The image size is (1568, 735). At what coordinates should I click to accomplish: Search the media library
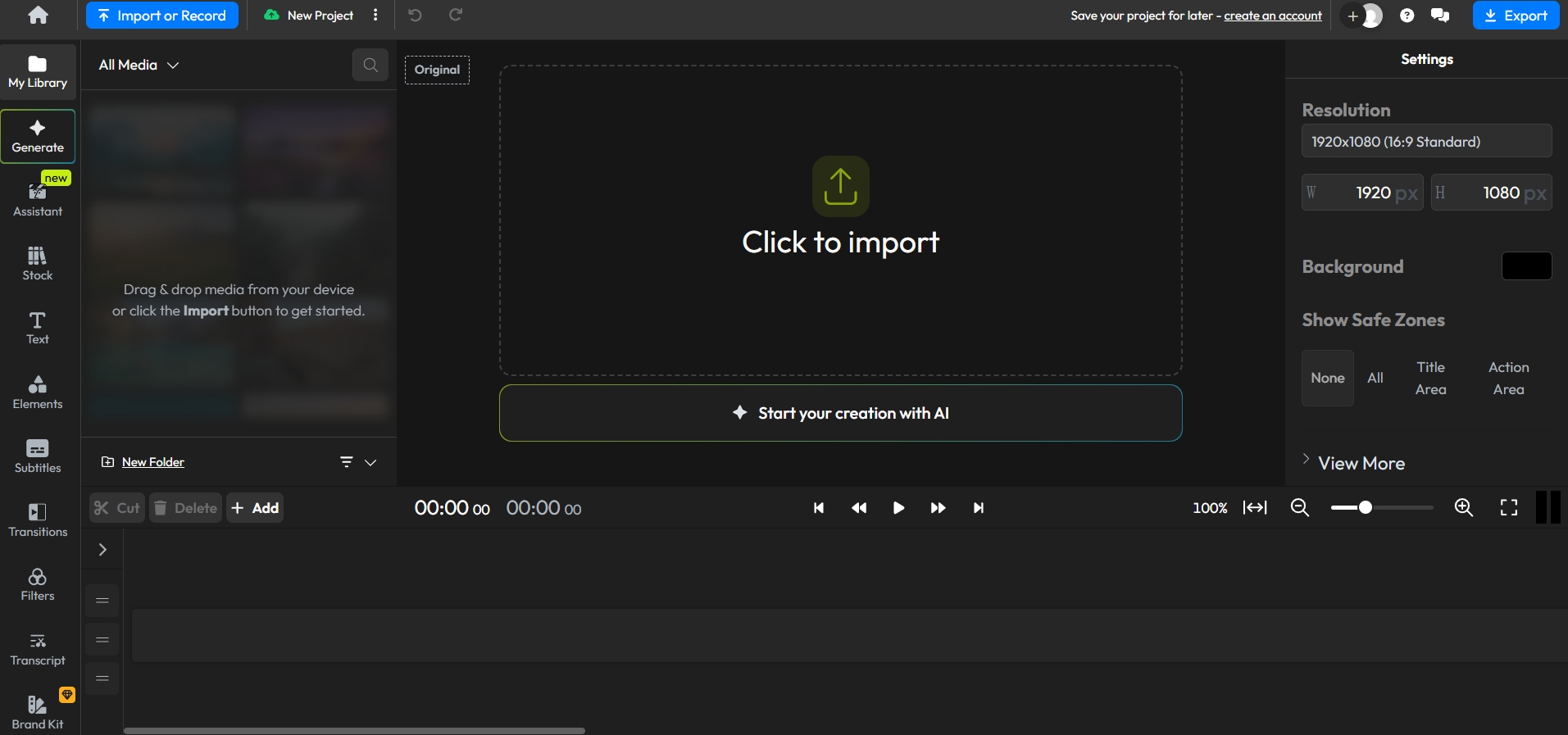click(370, 65)
